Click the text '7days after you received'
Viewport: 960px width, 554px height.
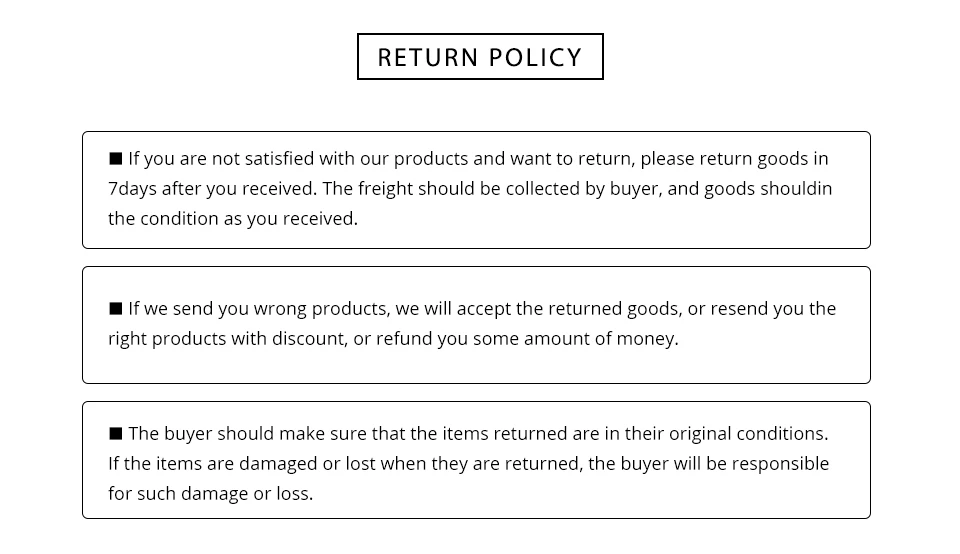212,189
